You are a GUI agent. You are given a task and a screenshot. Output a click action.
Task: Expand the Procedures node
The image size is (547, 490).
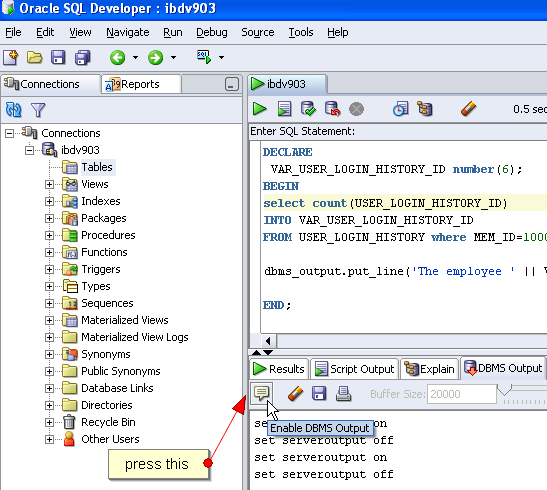[49, 236]
